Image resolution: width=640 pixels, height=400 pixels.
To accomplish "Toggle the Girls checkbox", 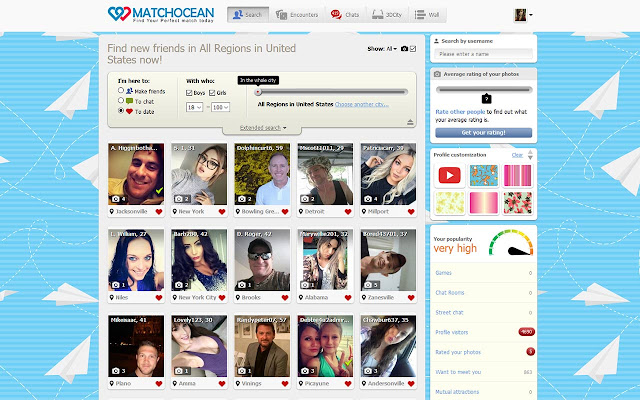I will [212, 93].
